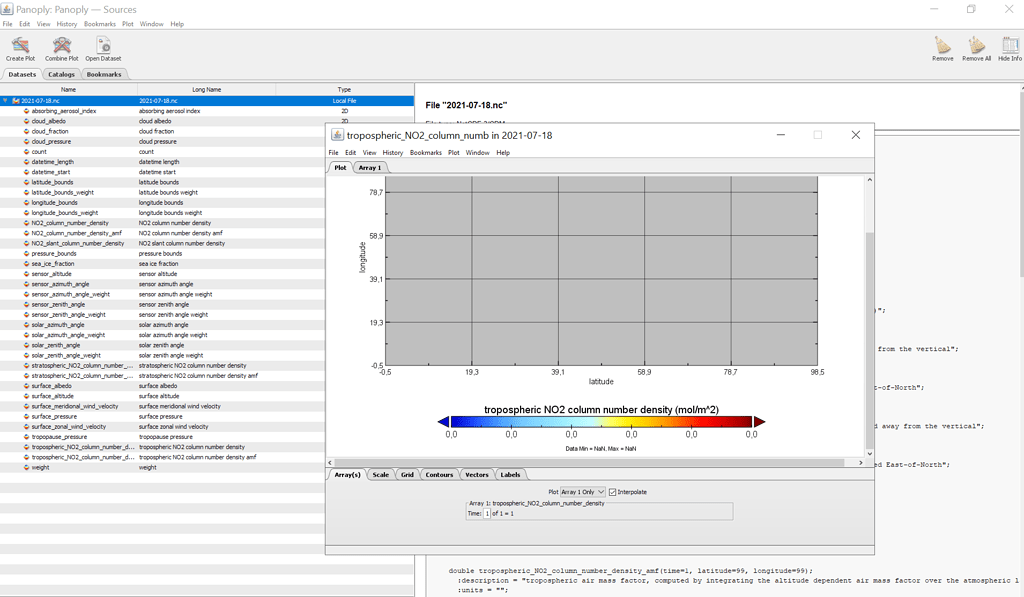Screen dimensions: 1024x597
Task: Click the NO2 density color scale bar
Action: pos(600,422)
